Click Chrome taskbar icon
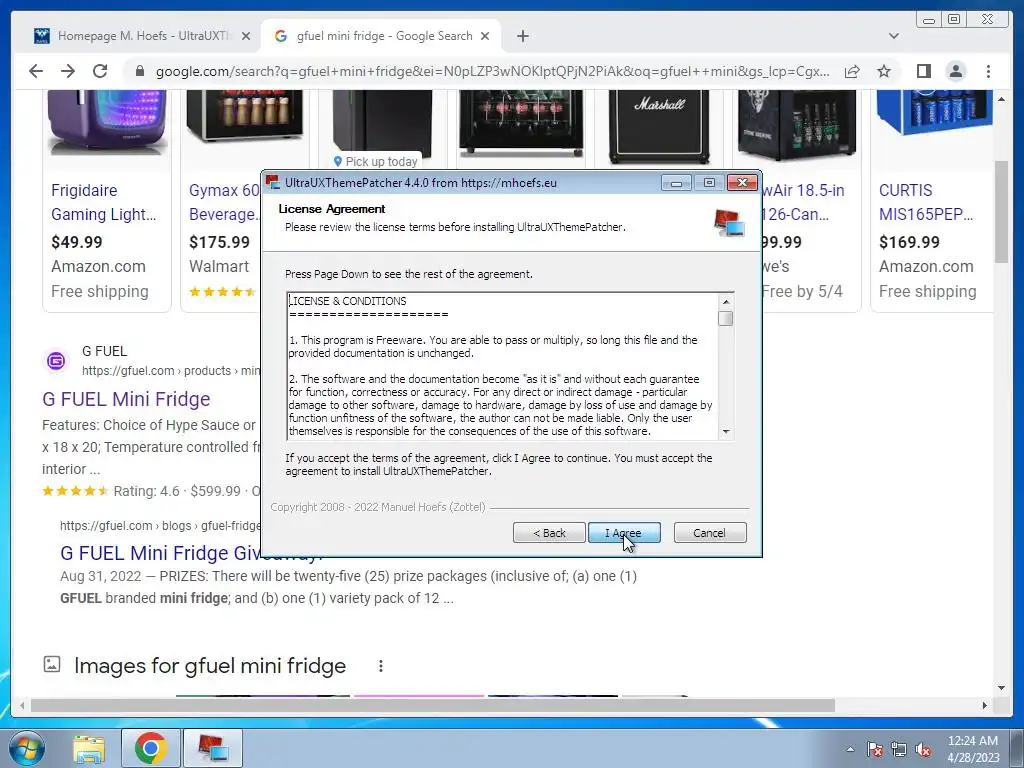Viewport: 1024px width, 768px height. (150, 748)
